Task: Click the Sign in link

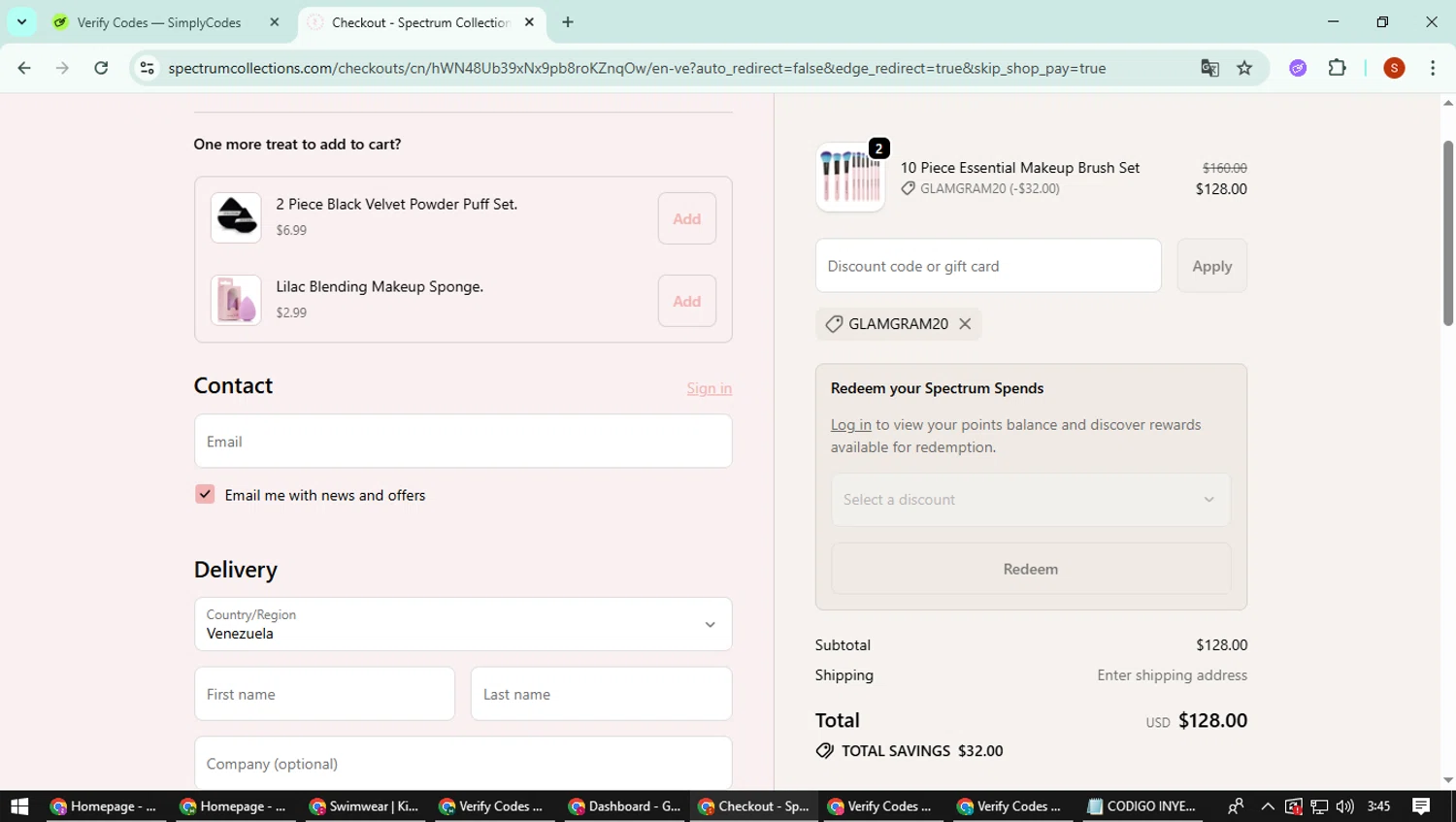Action: [710, 388]
